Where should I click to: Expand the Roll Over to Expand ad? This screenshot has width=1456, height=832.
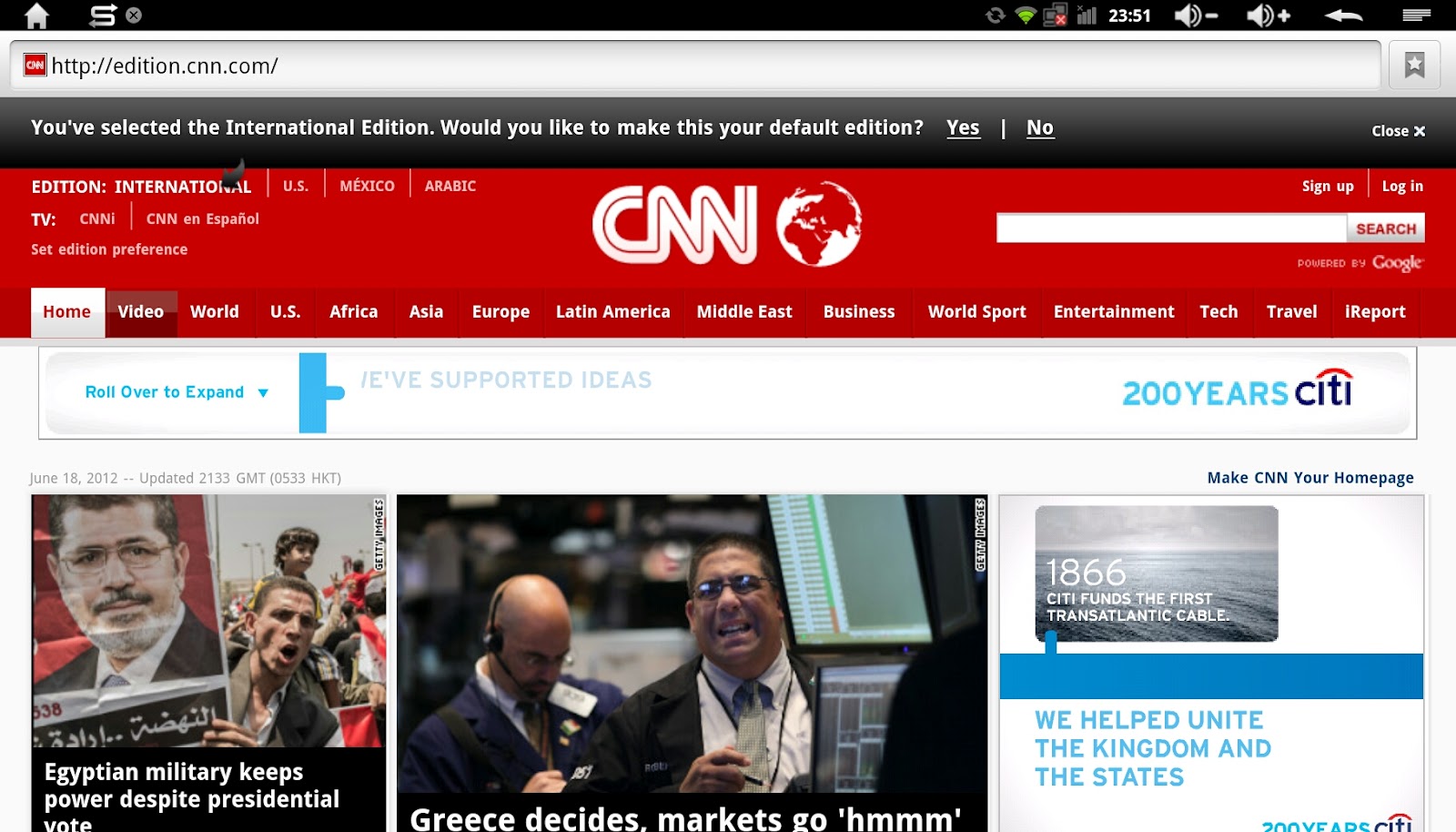(x=177, y=392)
